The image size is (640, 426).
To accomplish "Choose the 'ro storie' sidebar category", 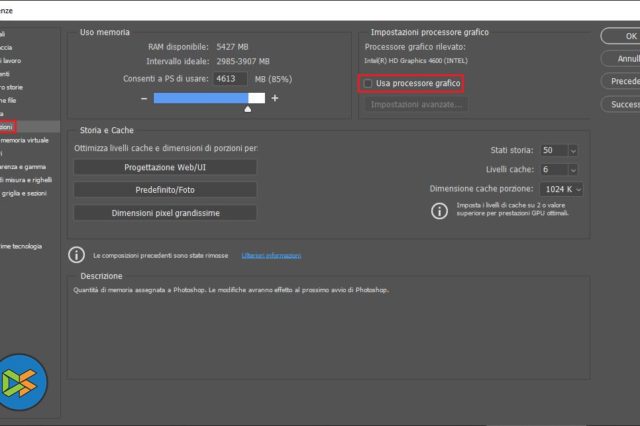I will [x=11, y=87].
